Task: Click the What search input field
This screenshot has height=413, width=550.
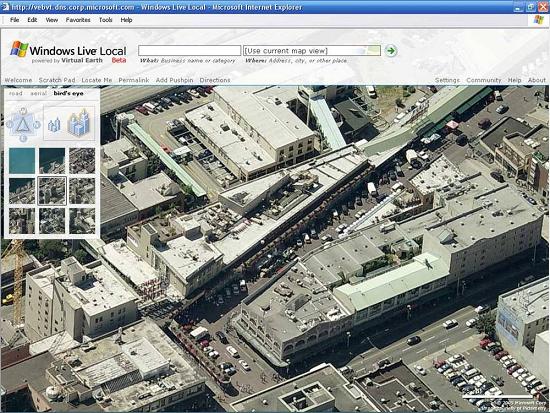Action: (x=189, y=51)
